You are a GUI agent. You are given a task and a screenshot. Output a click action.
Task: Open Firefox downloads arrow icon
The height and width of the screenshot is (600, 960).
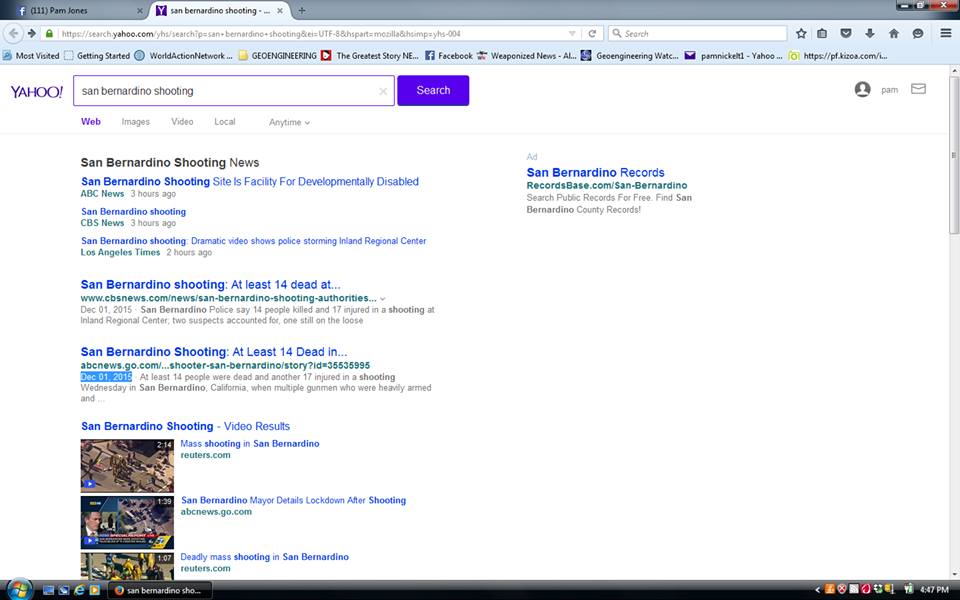click(869, 34)
